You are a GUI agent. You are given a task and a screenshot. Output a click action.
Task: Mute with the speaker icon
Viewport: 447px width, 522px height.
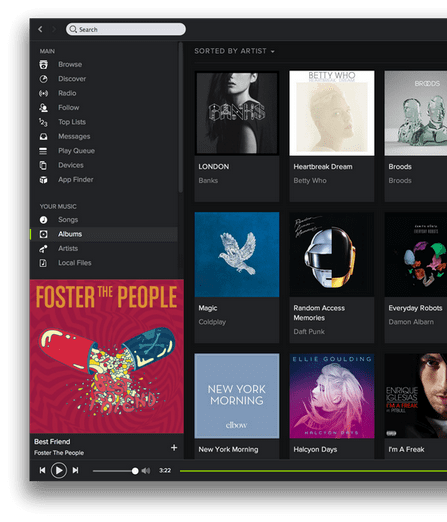coord(146,471)
